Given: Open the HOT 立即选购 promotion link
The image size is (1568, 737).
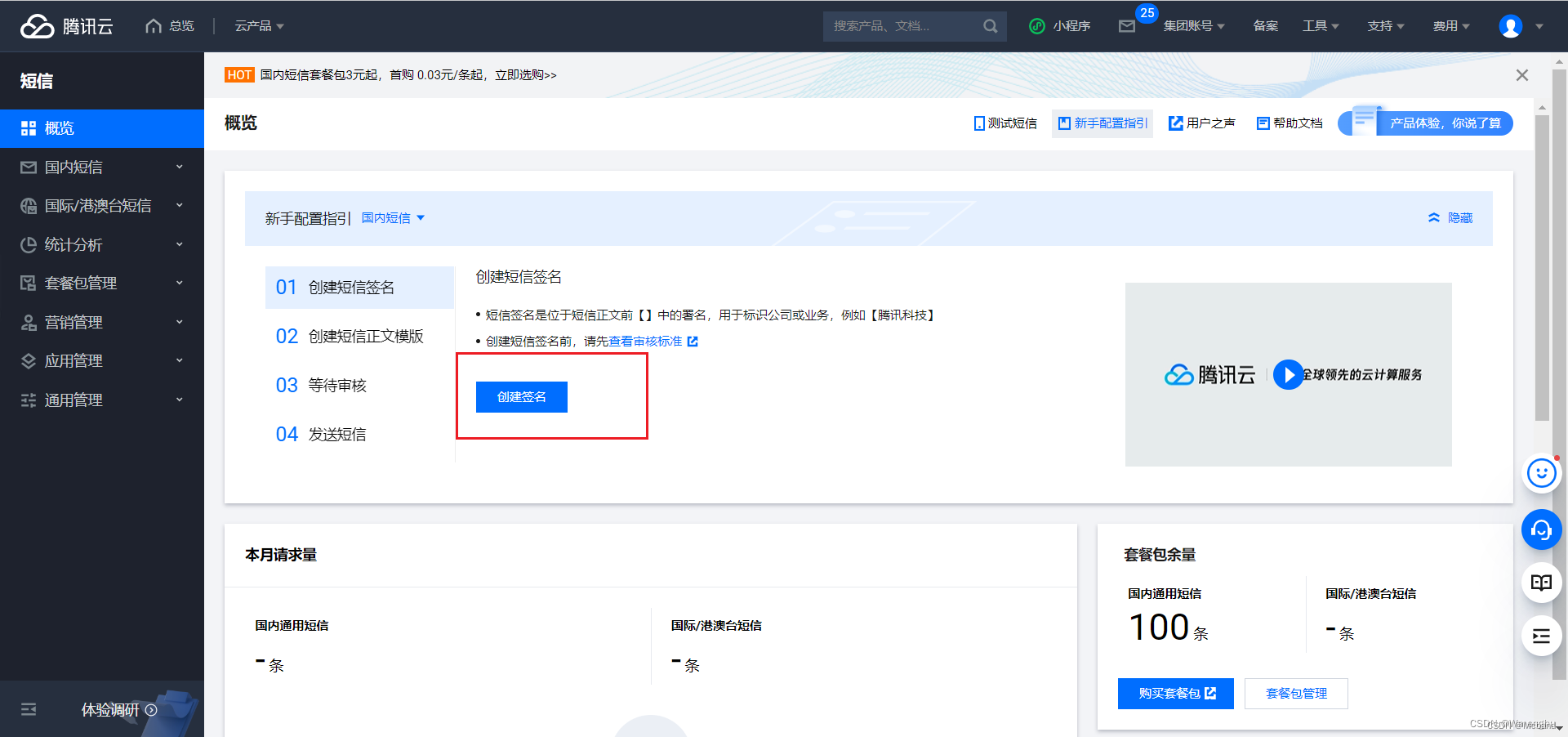Looking at the screenshot, I should (x=526, y=75).
